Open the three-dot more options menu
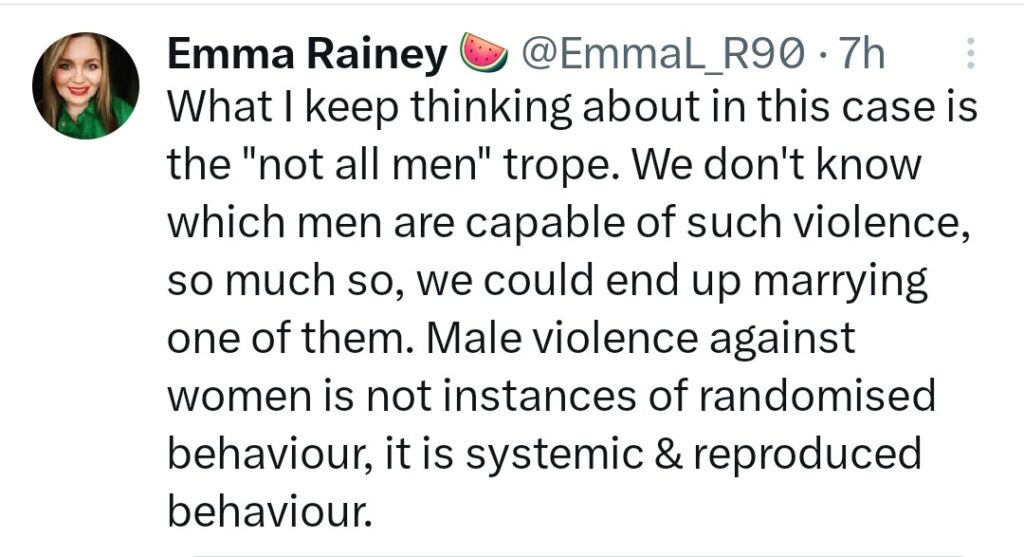The image size is (1024, 557). [x=970, y=54]
